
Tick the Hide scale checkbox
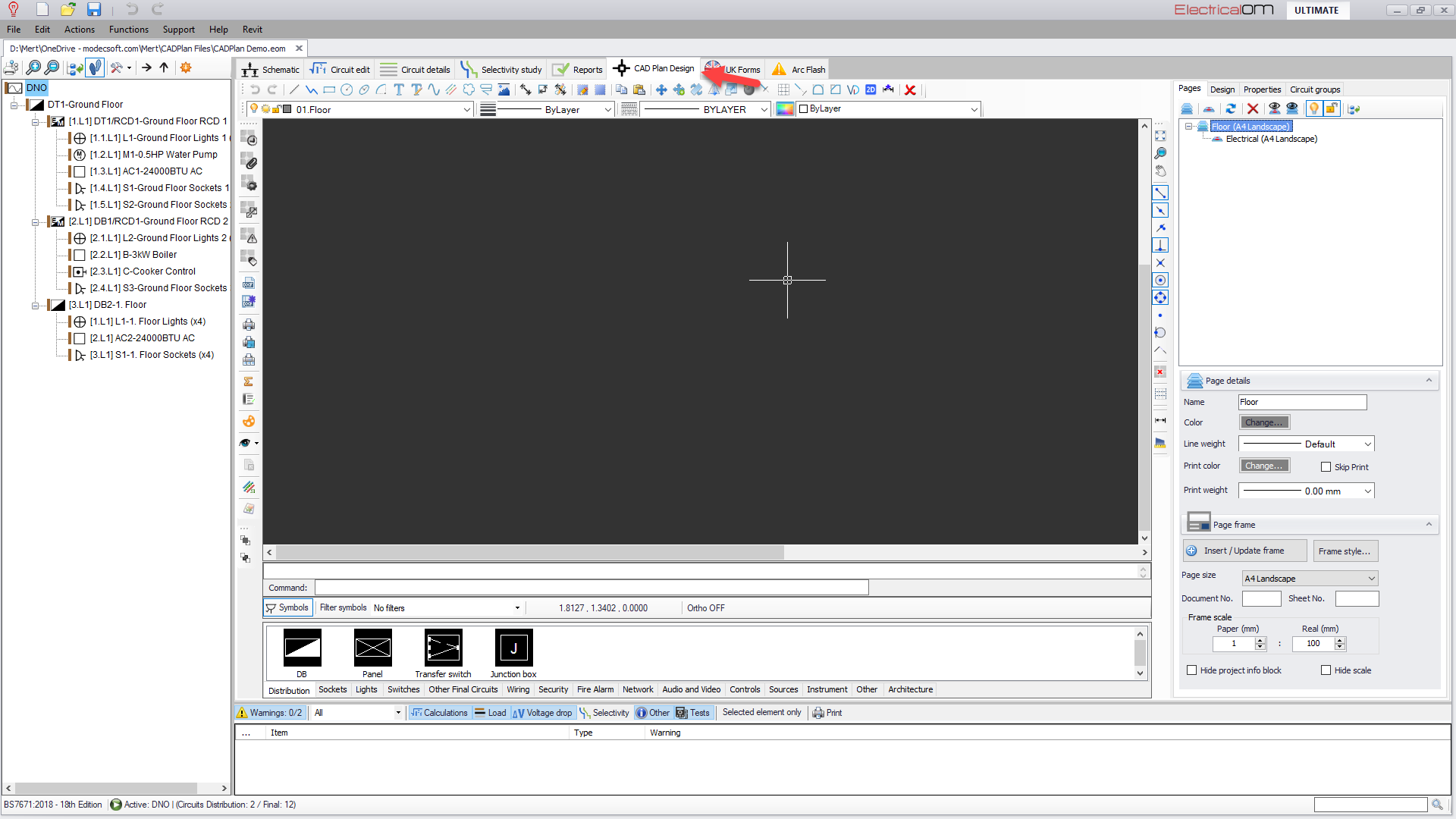(x=1326, y=670)
